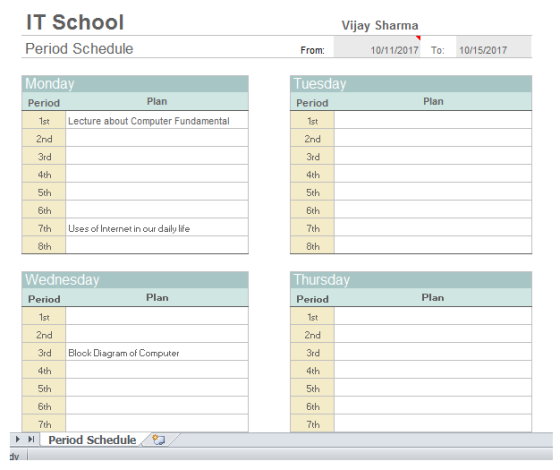Click the red comment indicator on From cell
The height and width of the screenshot is (470, 560).
tap(418, 38)
